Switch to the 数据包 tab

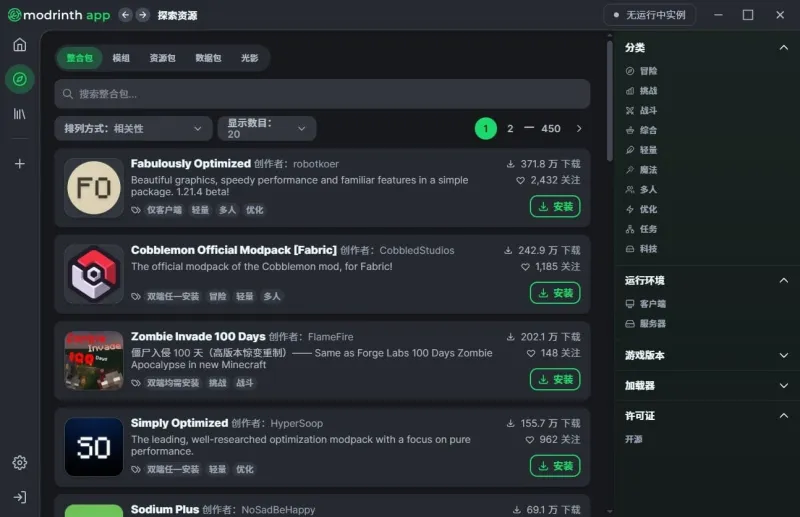click(208, 58)
